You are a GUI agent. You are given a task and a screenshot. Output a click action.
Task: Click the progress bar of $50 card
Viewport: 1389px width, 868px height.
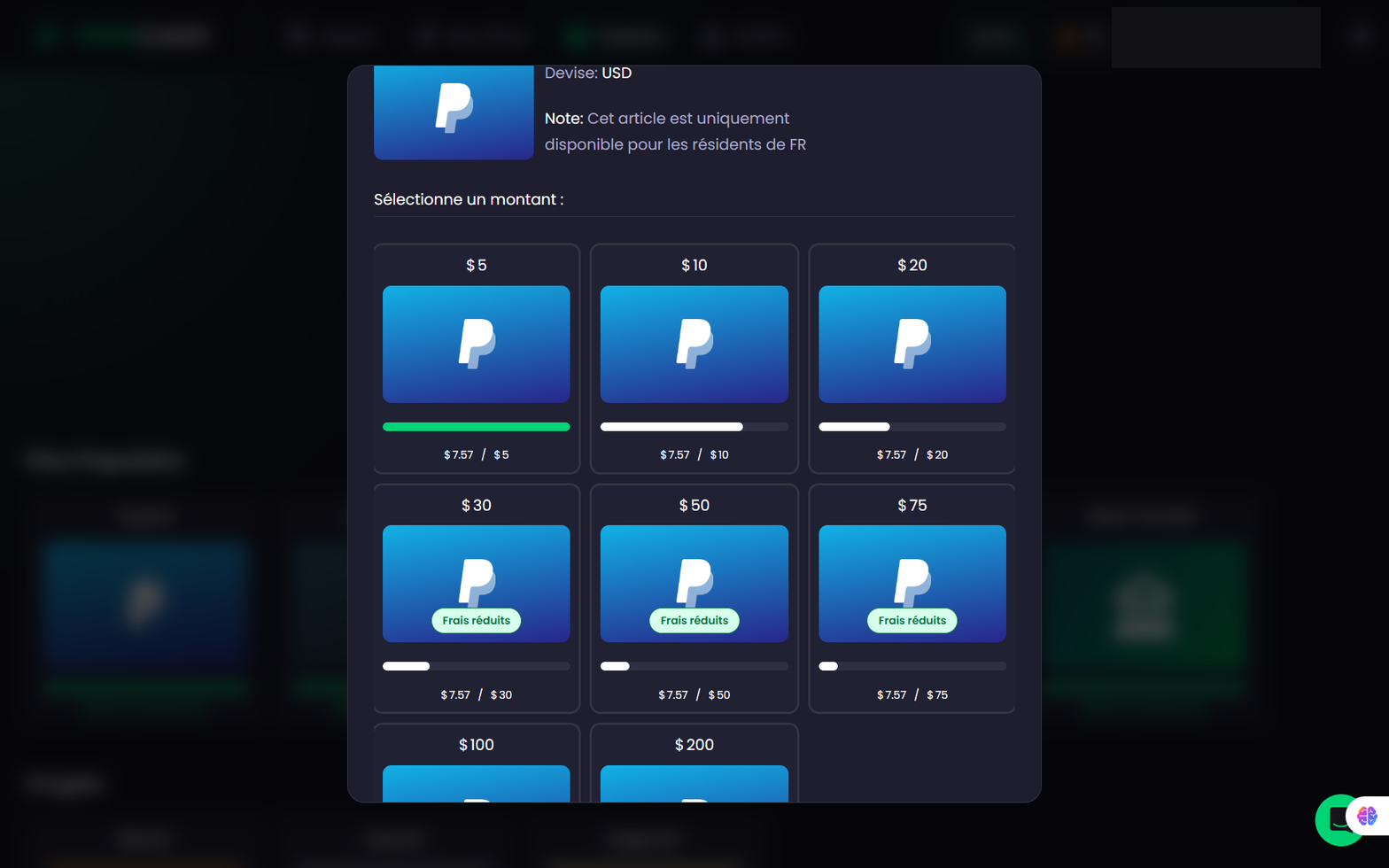[694, 666]
